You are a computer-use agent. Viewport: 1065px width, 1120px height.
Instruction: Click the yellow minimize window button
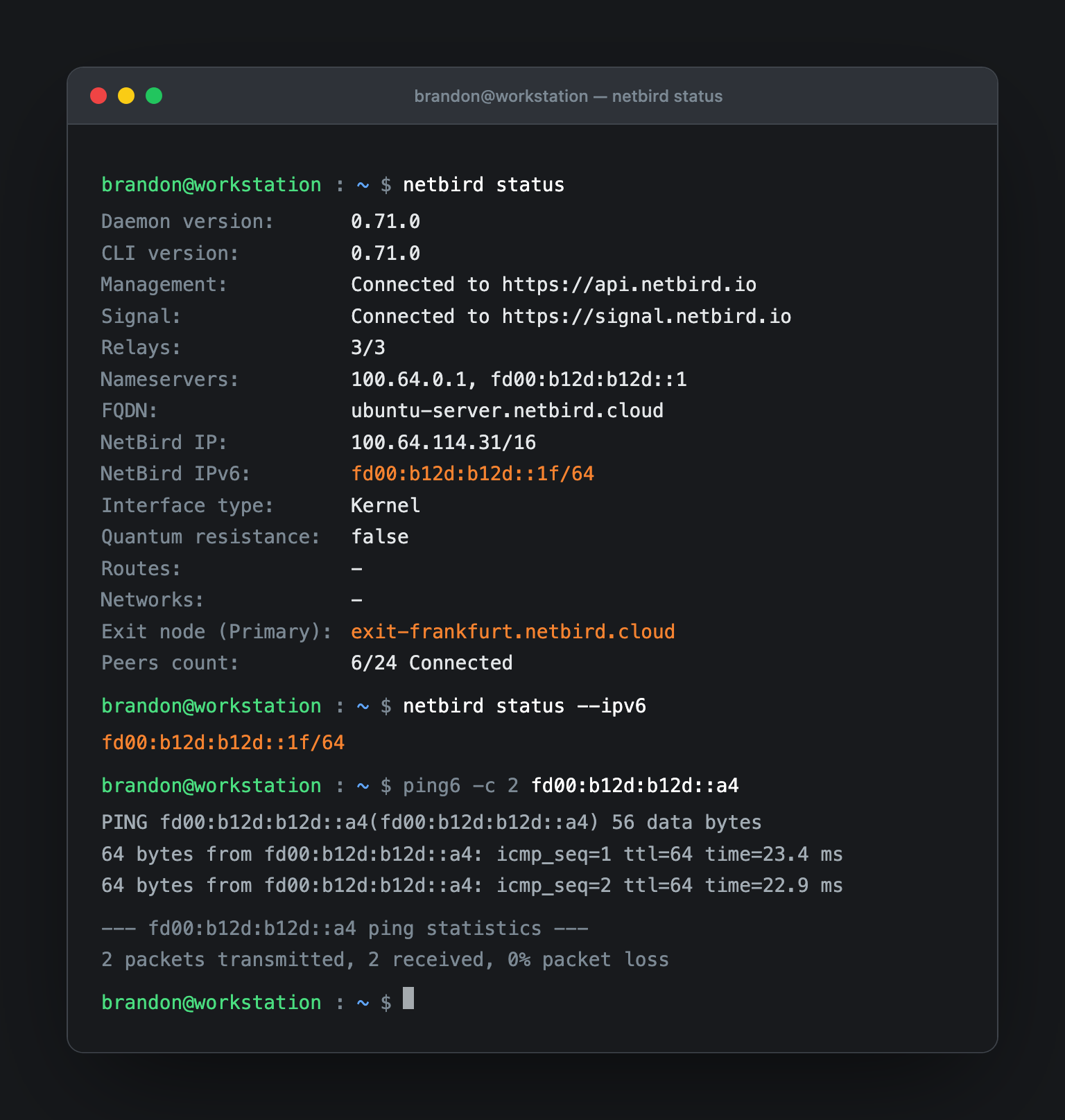pyautogui.click(x=126, y=96)
